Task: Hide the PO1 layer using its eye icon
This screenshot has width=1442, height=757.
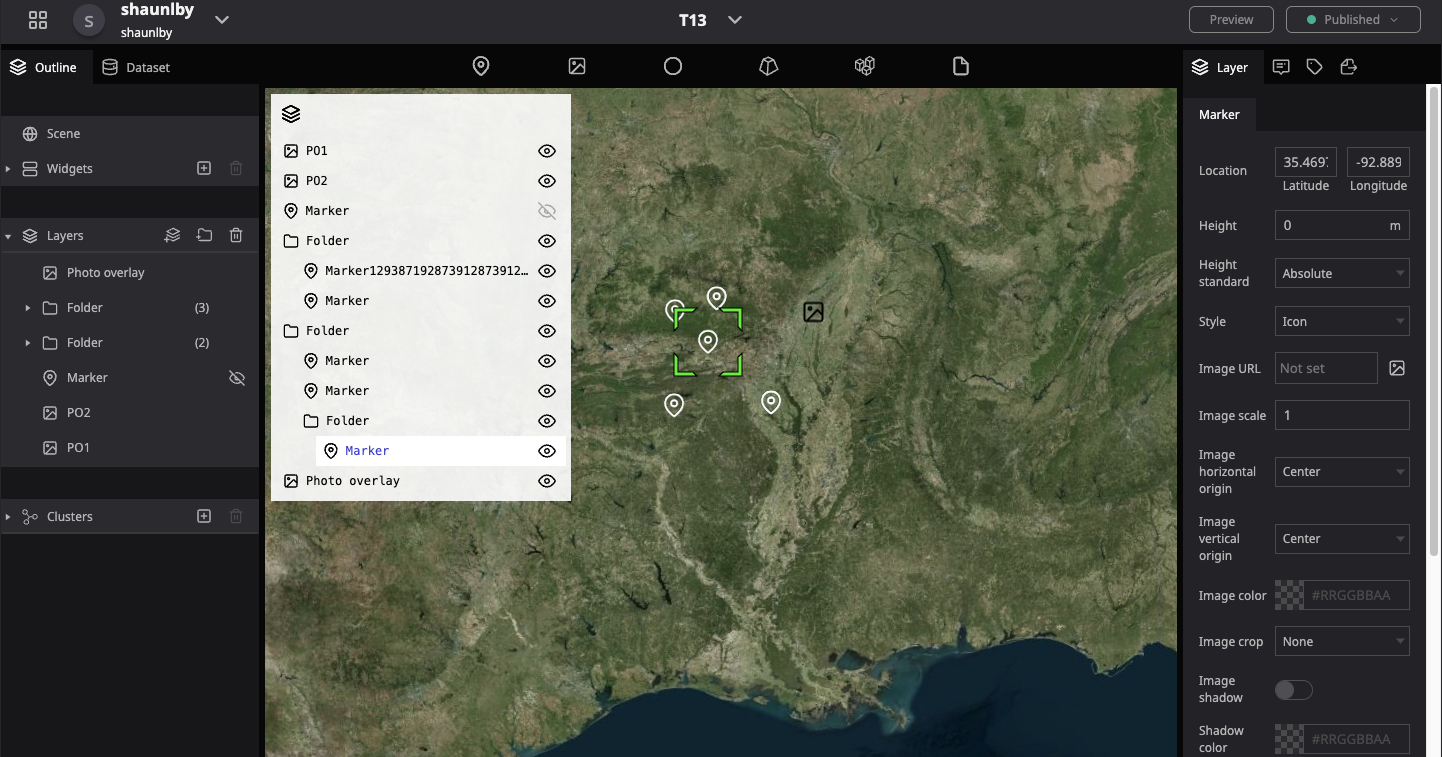Action: (x=546, y=150)
